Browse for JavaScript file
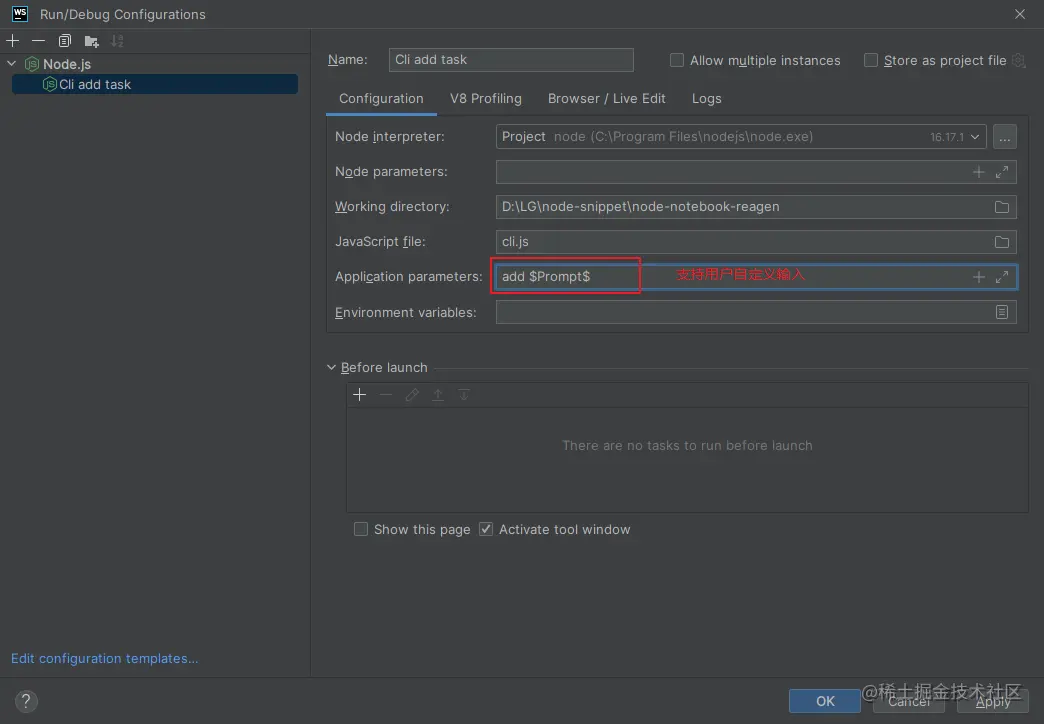This screenshot has height=724, width=1044. click(x=1001, y=242)
